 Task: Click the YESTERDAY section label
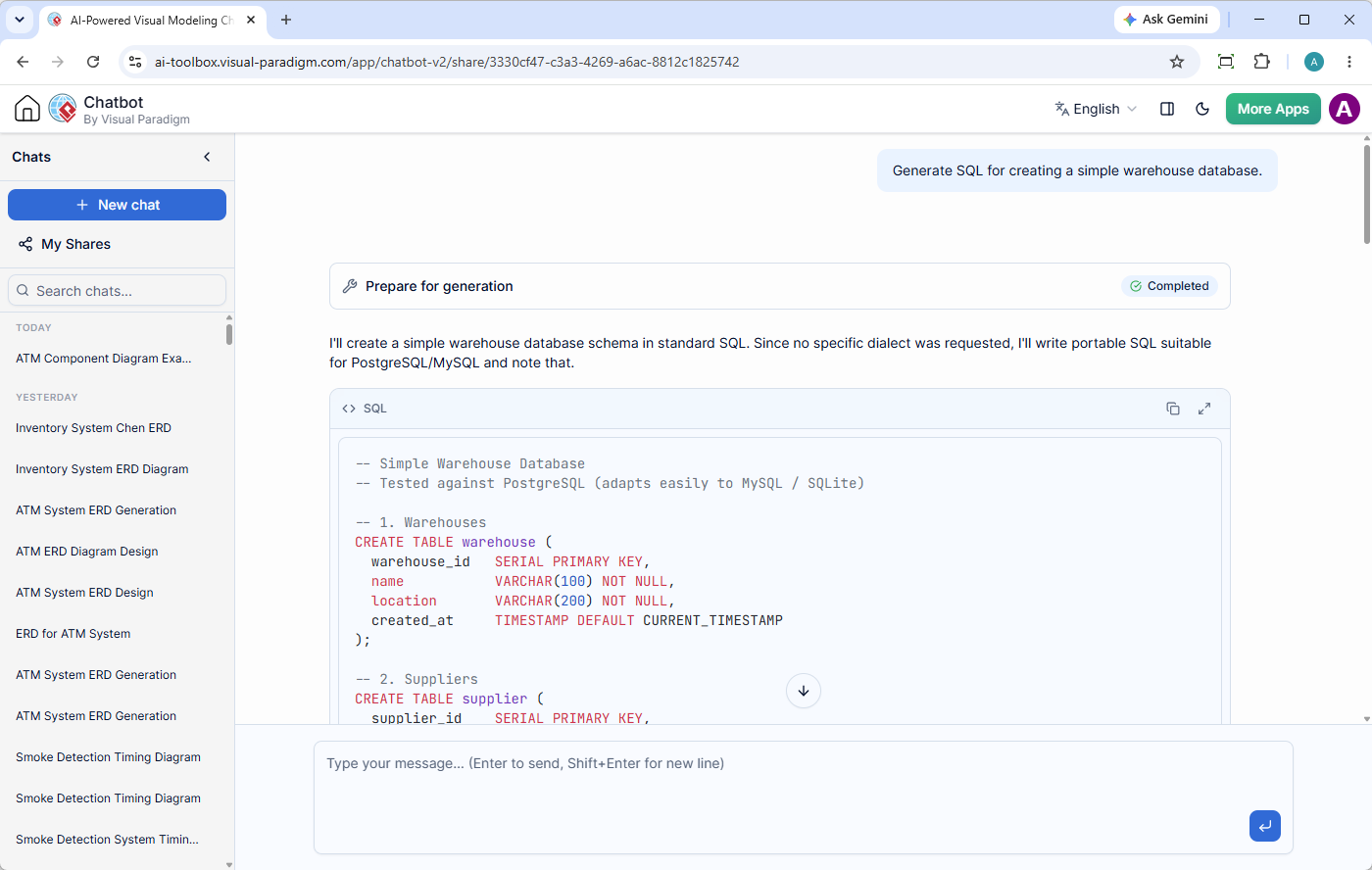pyautogui.click(x=47, y=398)
